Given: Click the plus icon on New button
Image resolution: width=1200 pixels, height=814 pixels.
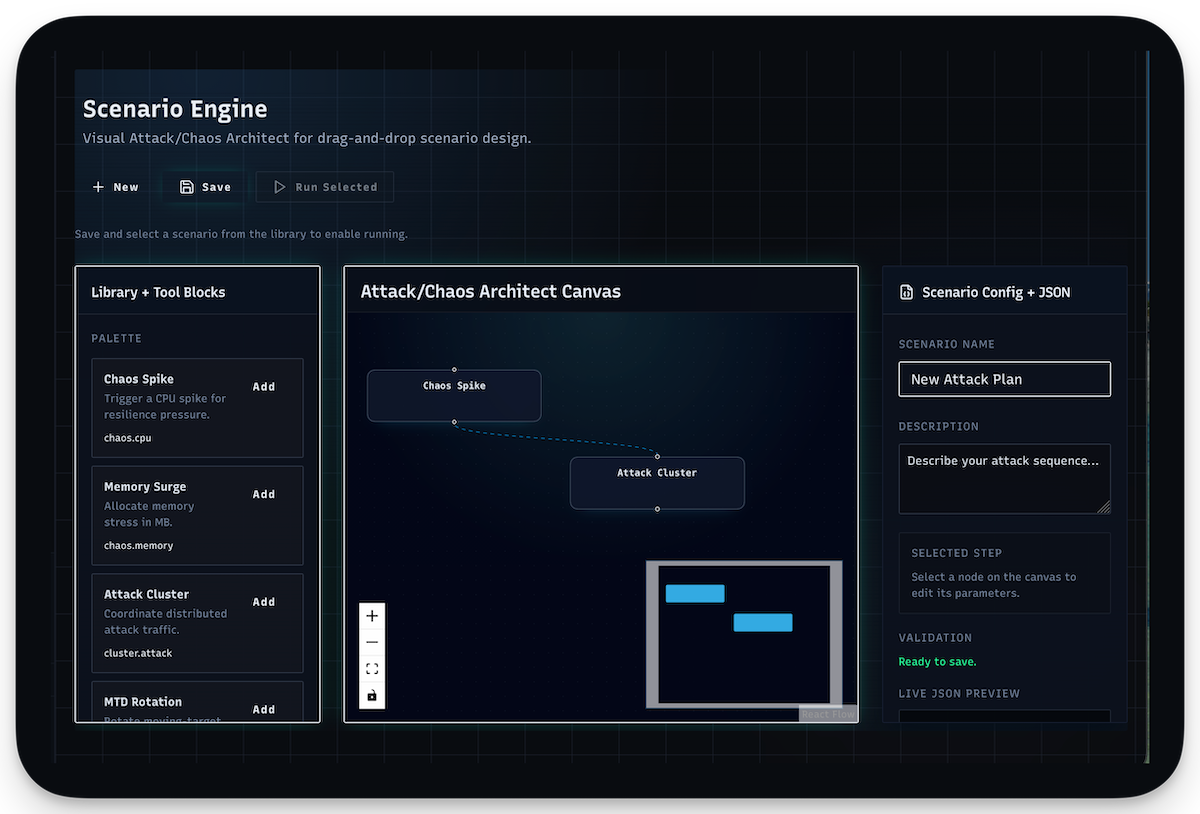Looking at the screenshot, I should click(98, 187).
